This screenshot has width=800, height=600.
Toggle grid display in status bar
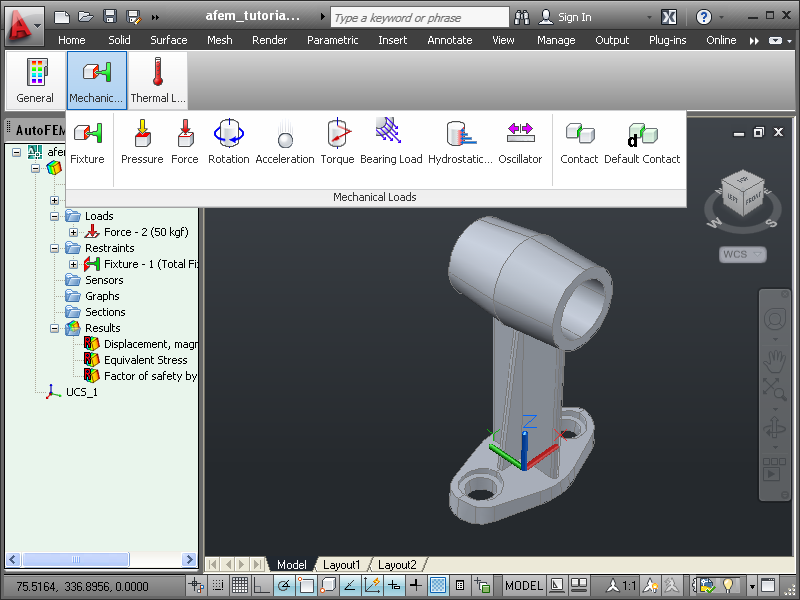(239, 585)
